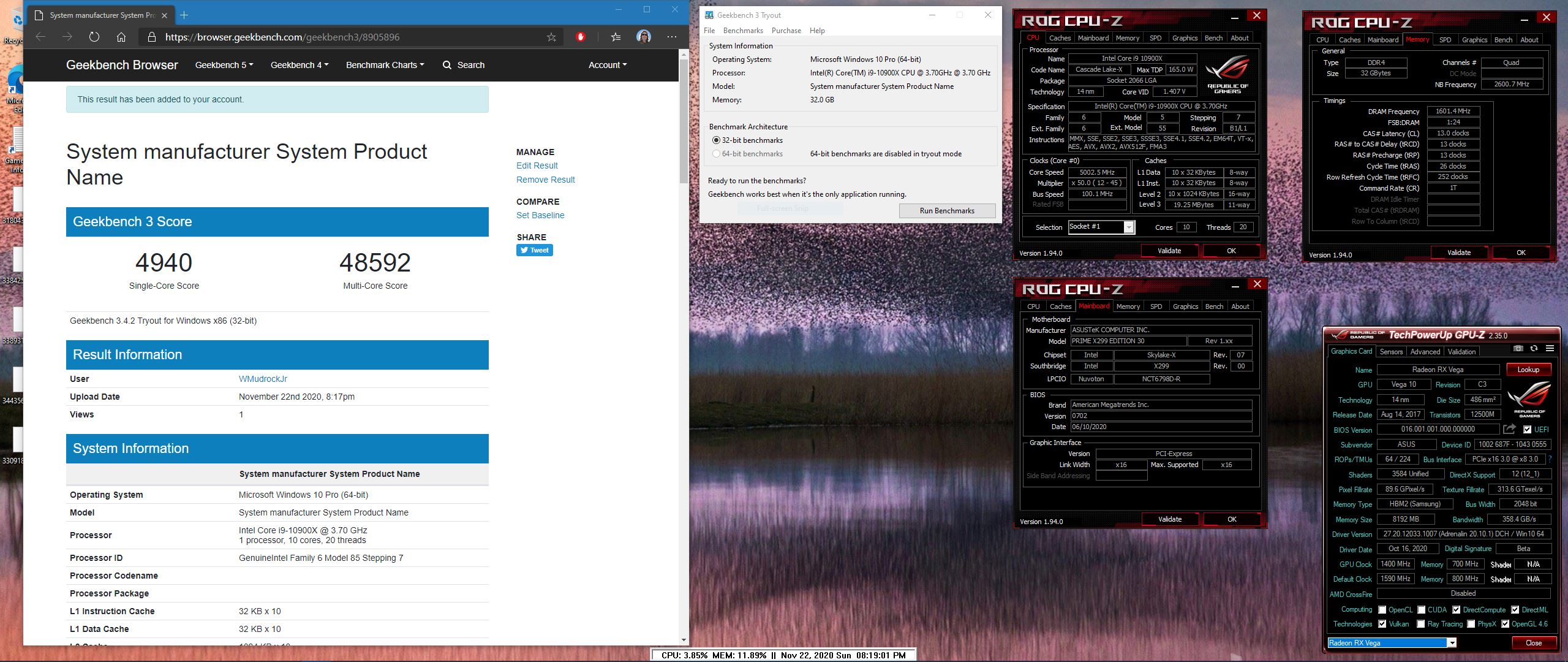1568x662 pixels.
Task: Open the Favorites list icon in Edge
Action: 616,37
